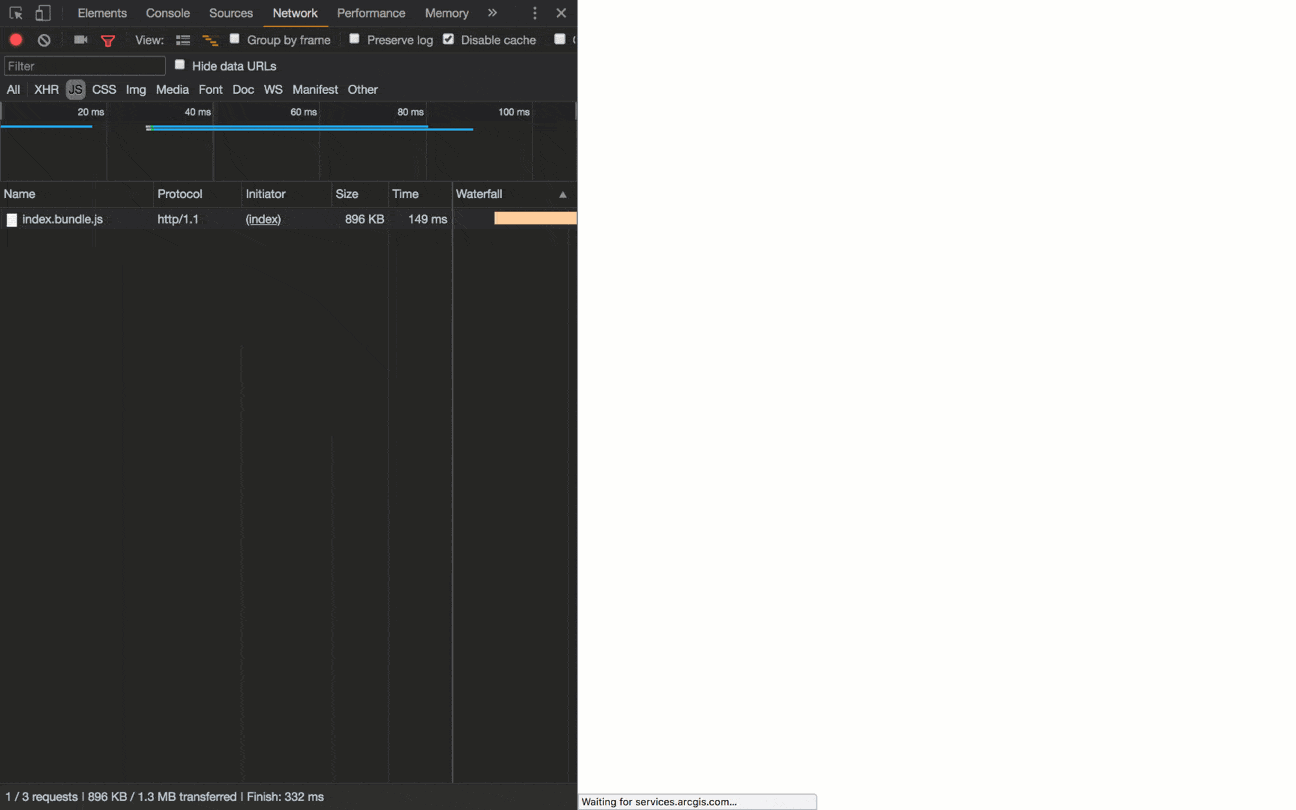Toggle the network filter funnel icon
Image resolution: width=1296 pixels, height=810 pixels.
[107, 39]
